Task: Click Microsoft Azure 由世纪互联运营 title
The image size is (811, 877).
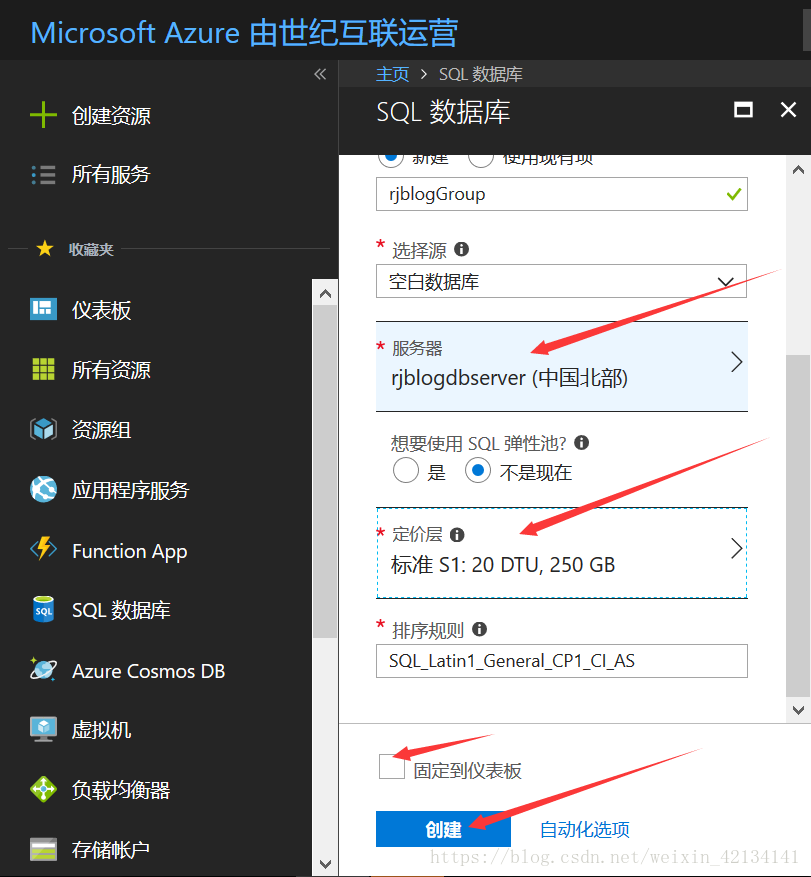Action: (244, 32)
